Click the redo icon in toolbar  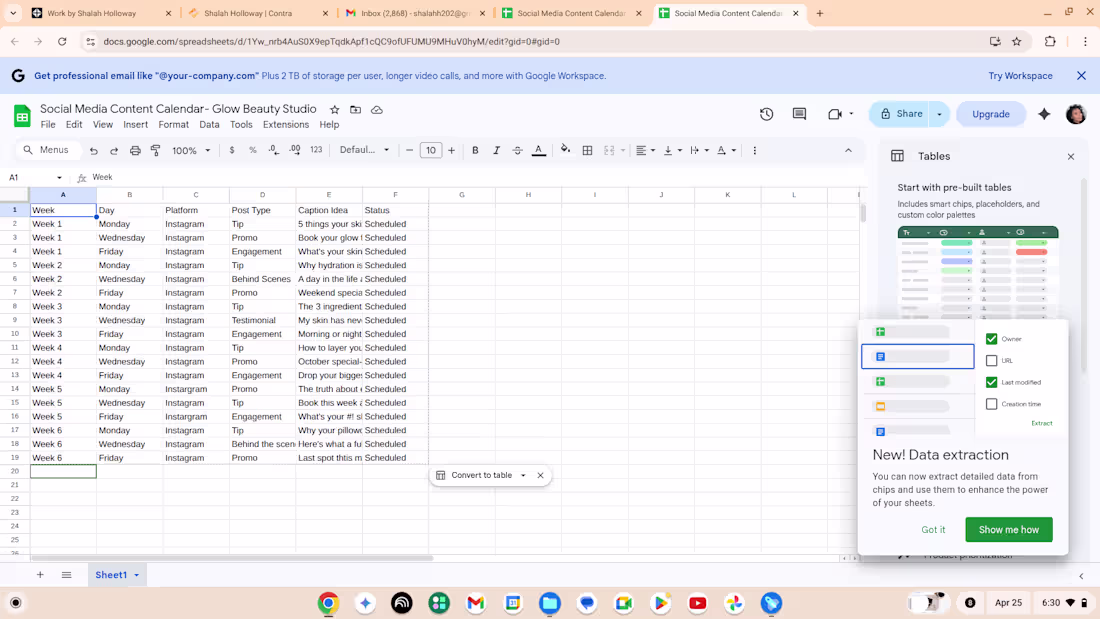point(114,150)
